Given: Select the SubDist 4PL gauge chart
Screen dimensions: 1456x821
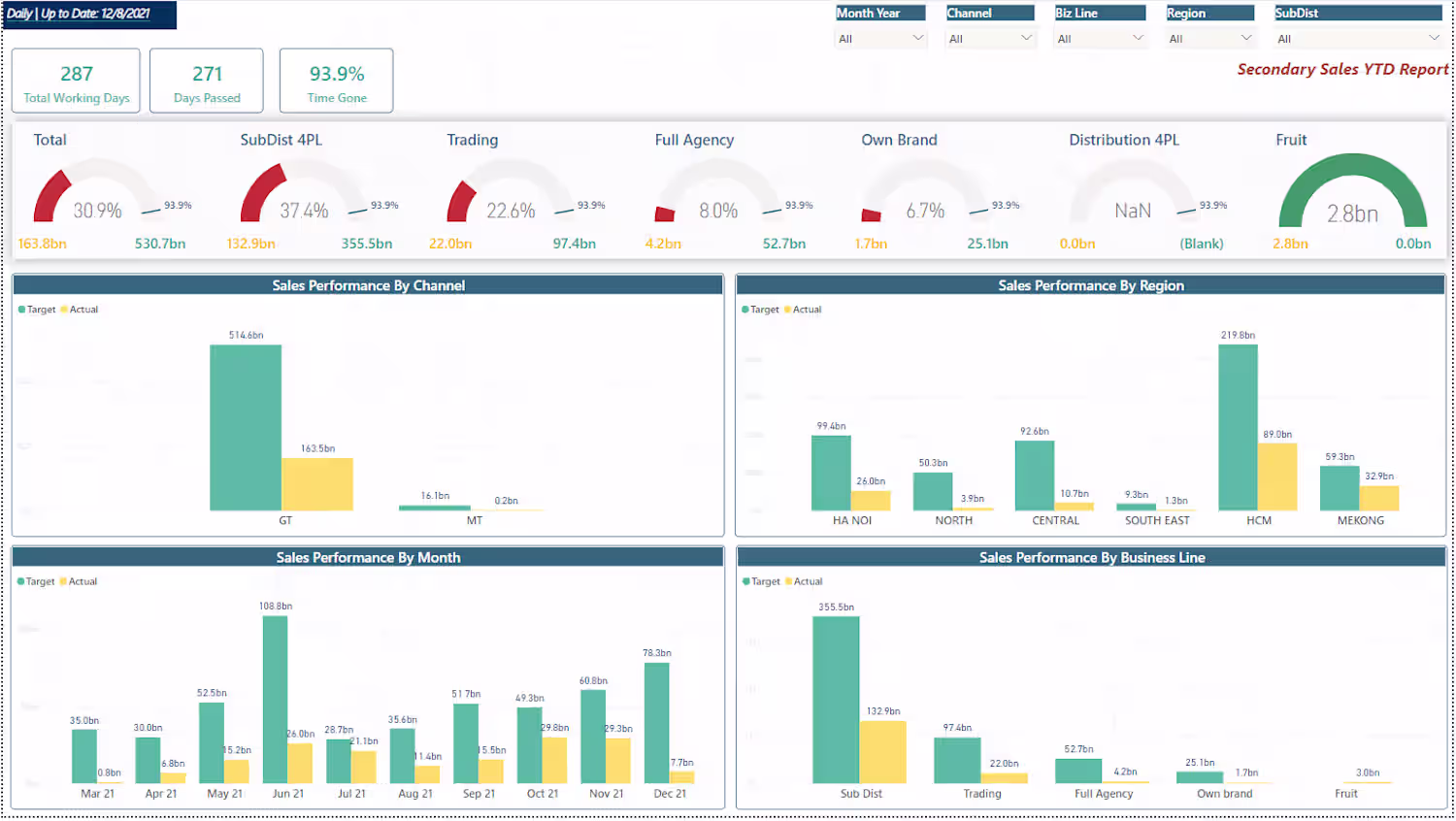Looking at the screenshot, I should 304,195.
